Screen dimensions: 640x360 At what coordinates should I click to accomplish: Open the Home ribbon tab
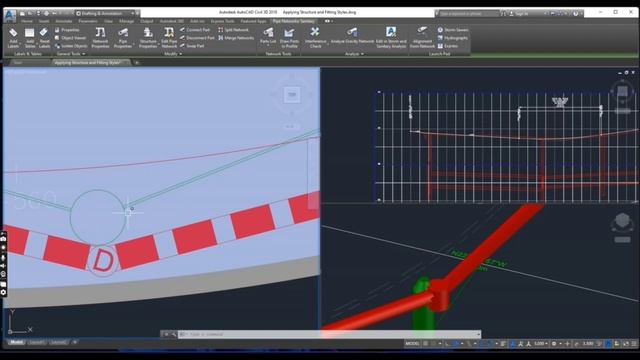pos(27,21)
